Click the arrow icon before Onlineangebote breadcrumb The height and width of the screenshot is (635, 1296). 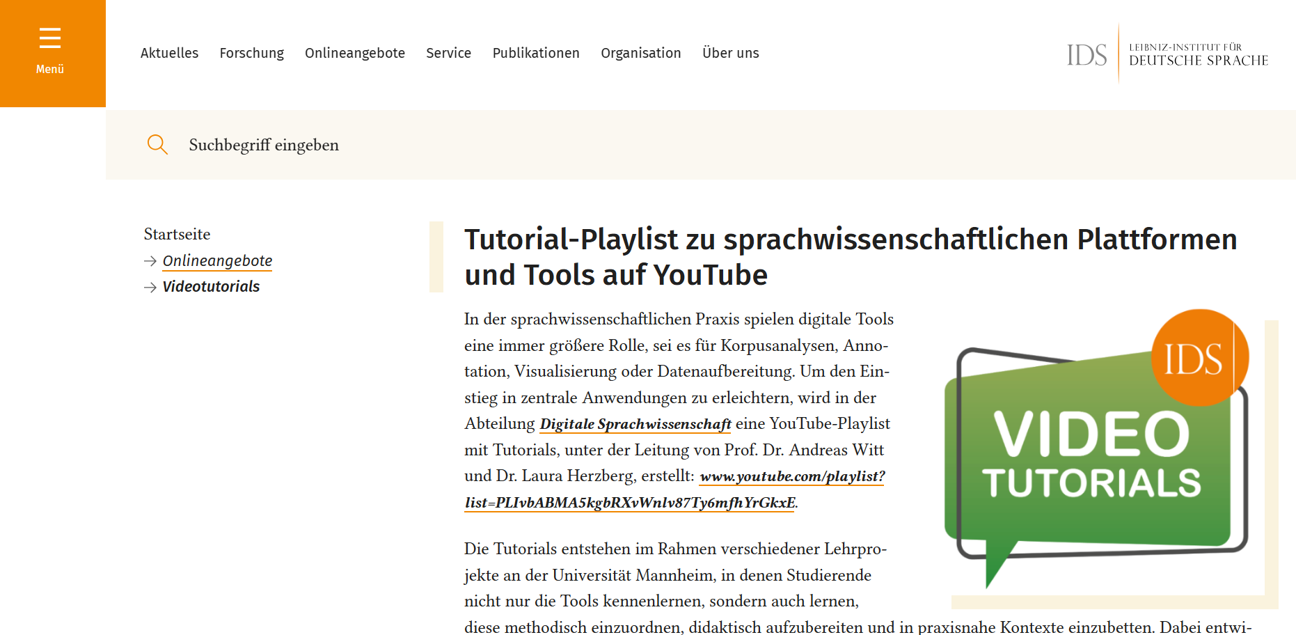[x=148, y=260]
